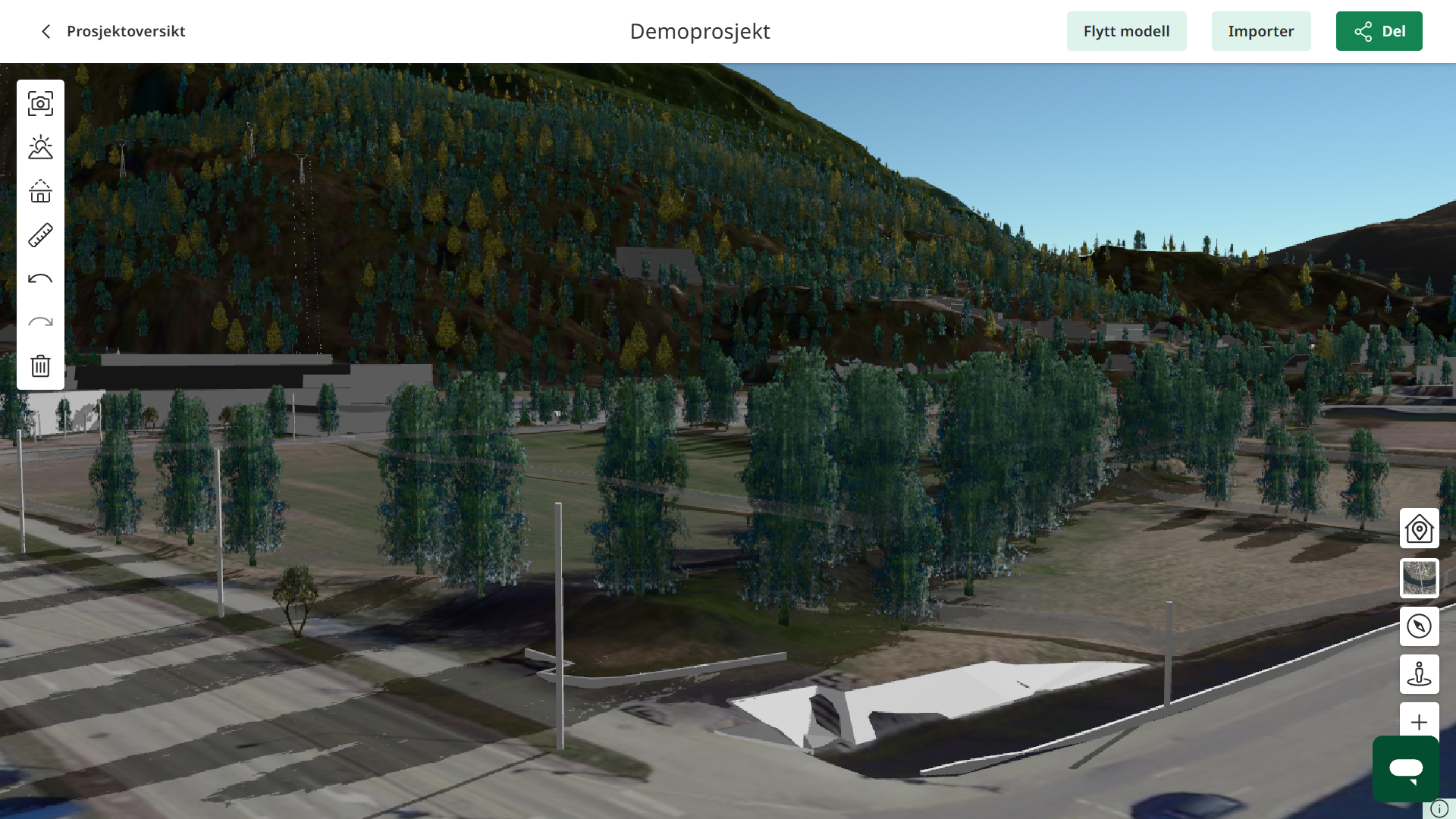Redo the previous action
The height and width of the screenshot is (819, 1456).
40,322
